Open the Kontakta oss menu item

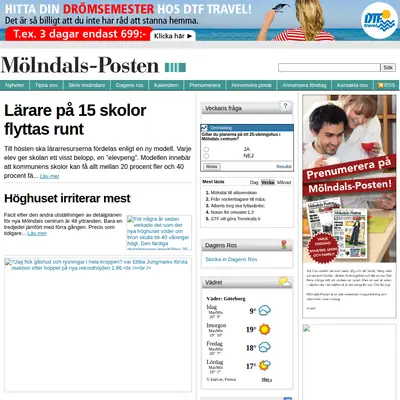(352, 85)
